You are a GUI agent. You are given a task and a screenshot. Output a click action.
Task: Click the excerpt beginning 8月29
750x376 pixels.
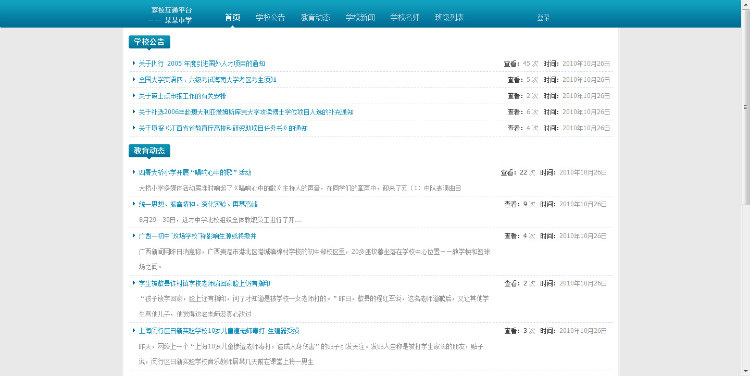[220, 220]
